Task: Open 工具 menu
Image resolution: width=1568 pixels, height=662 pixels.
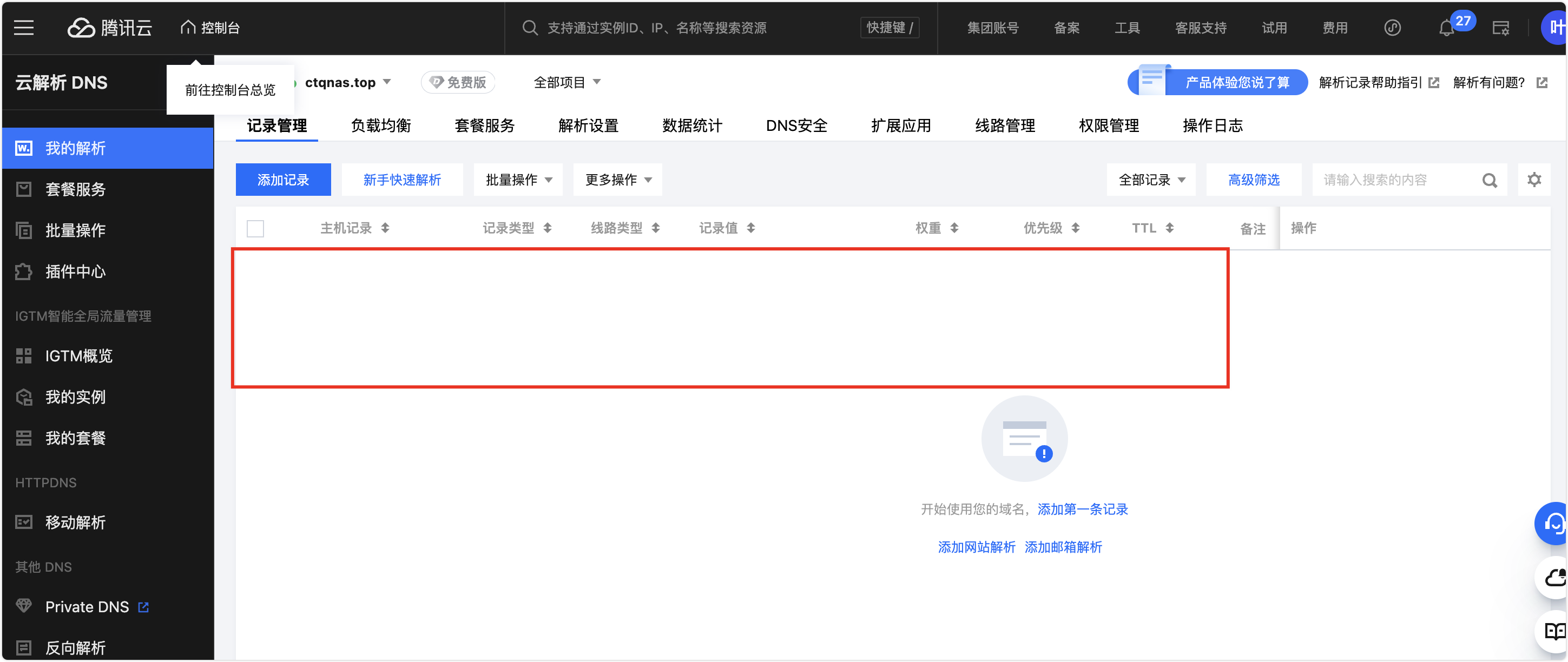Action: click(x=1128, y=28)
